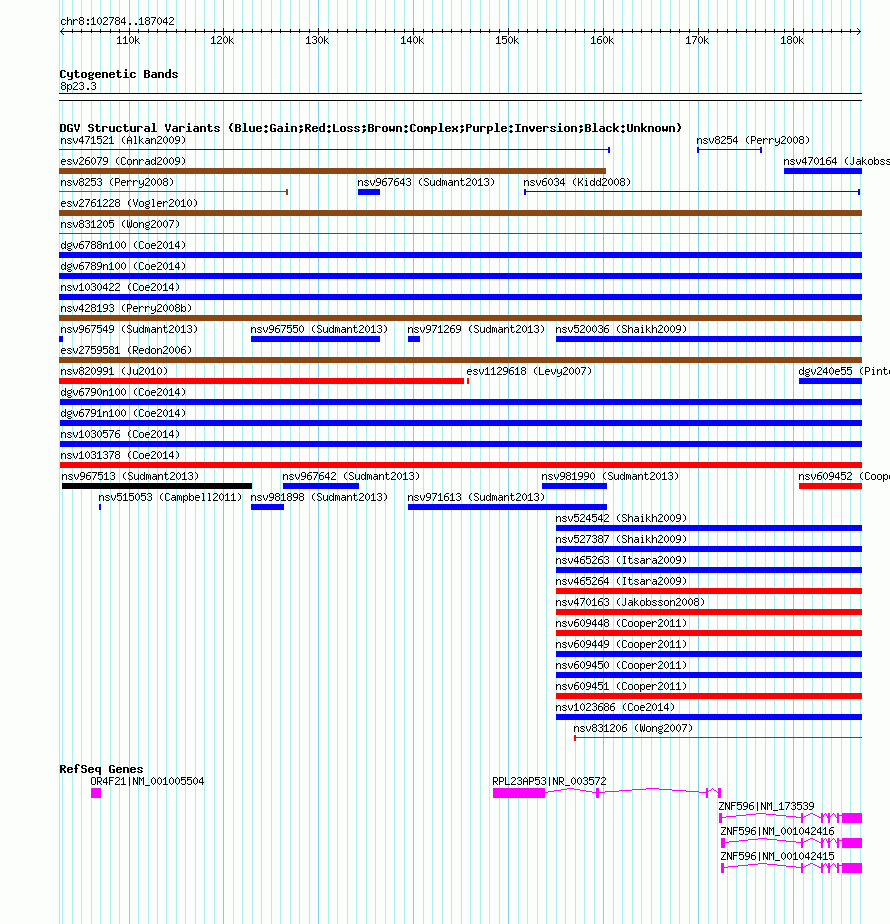Image resolution: width=890 pixels, height=924 pixels.
Task: Open nsv515053 (Campbell2011) label
Action: [170, 497]
